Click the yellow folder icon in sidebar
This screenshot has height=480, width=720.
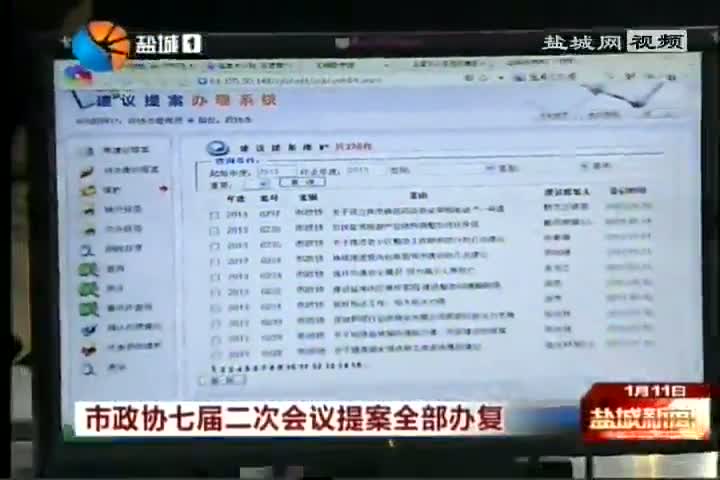coord(88,191)
